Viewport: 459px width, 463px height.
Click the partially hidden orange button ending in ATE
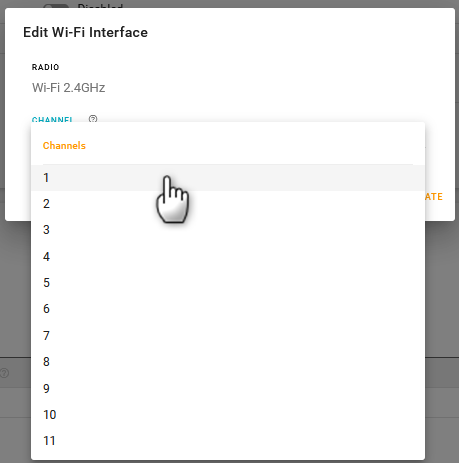[x=434, y=197]
